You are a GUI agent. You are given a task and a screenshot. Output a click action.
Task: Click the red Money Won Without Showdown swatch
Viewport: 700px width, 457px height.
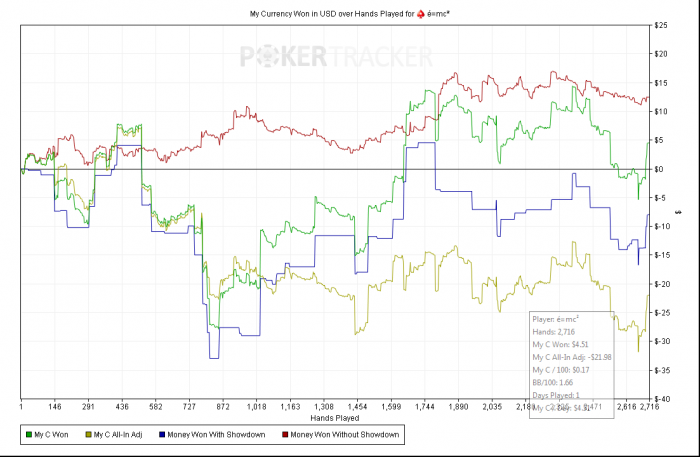(x=286, y=434)
